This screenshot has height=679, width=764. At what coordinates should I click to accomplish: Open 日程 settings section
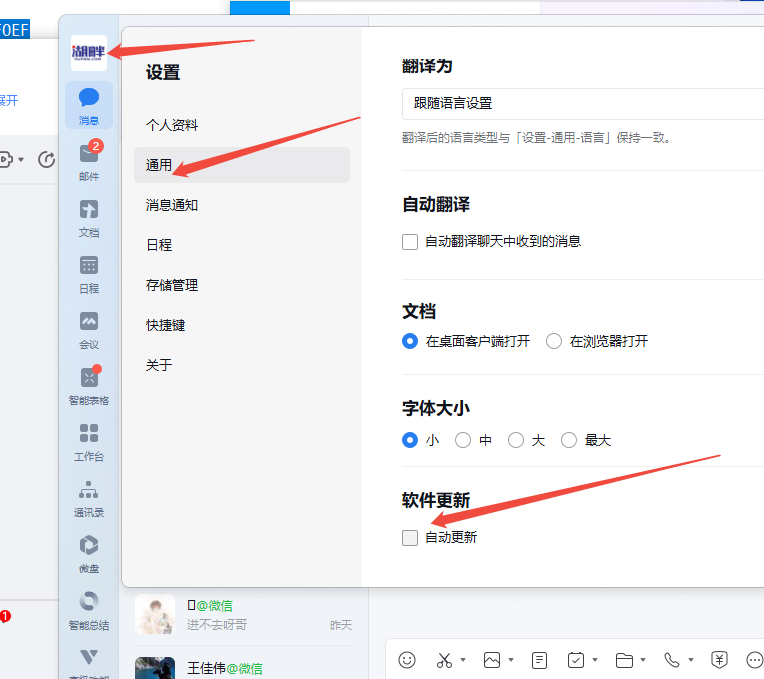point(242,245)
